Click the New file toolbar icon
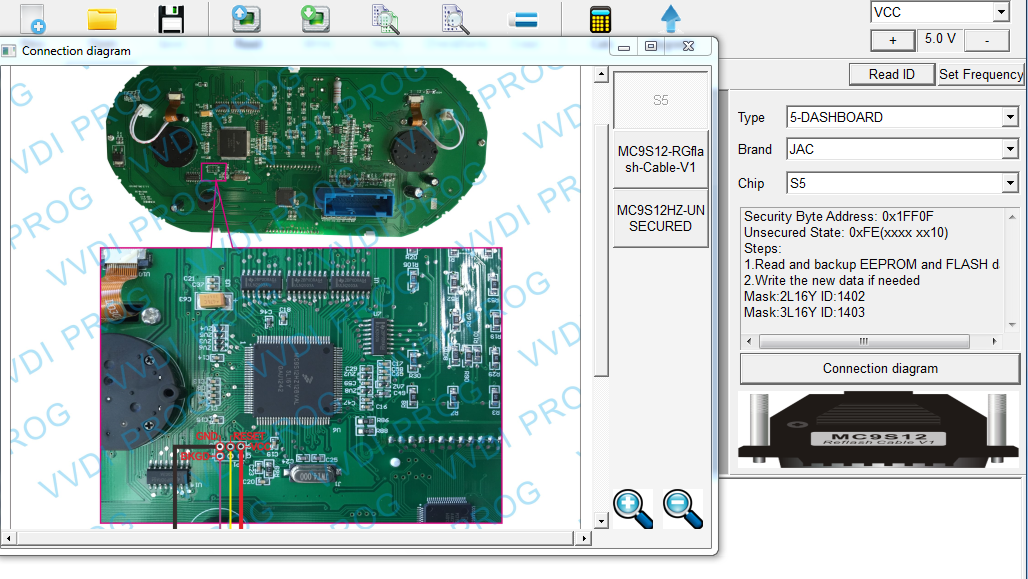The height and width of the screenshot is (579, 1028). 31,18
